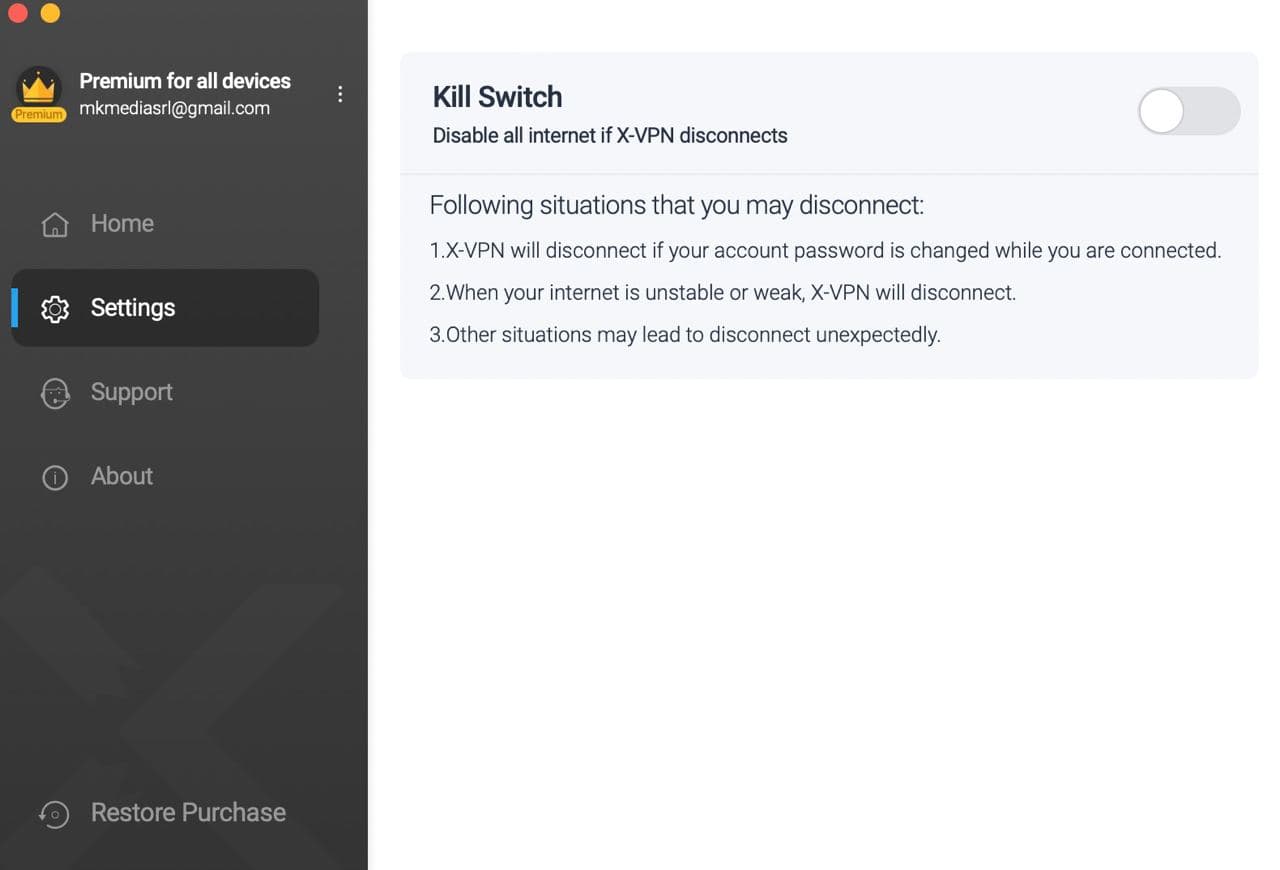Click the Restore Purchase label

tap(188, 813)
